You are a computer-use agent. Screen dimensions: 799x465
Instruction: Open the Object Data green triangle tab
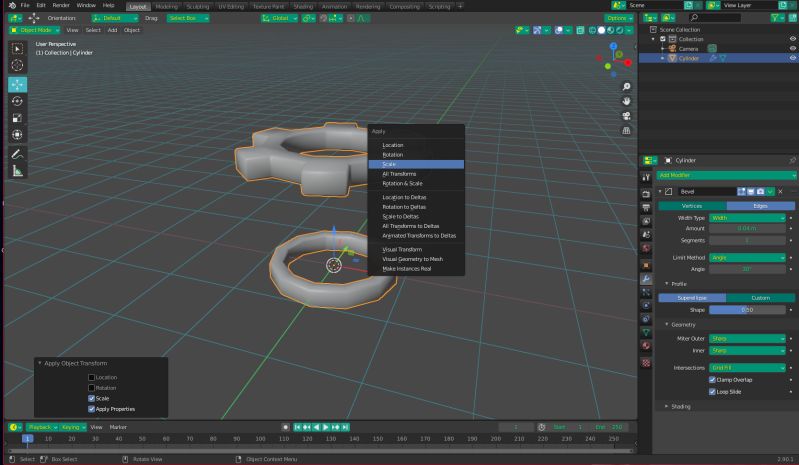[646, 332]
